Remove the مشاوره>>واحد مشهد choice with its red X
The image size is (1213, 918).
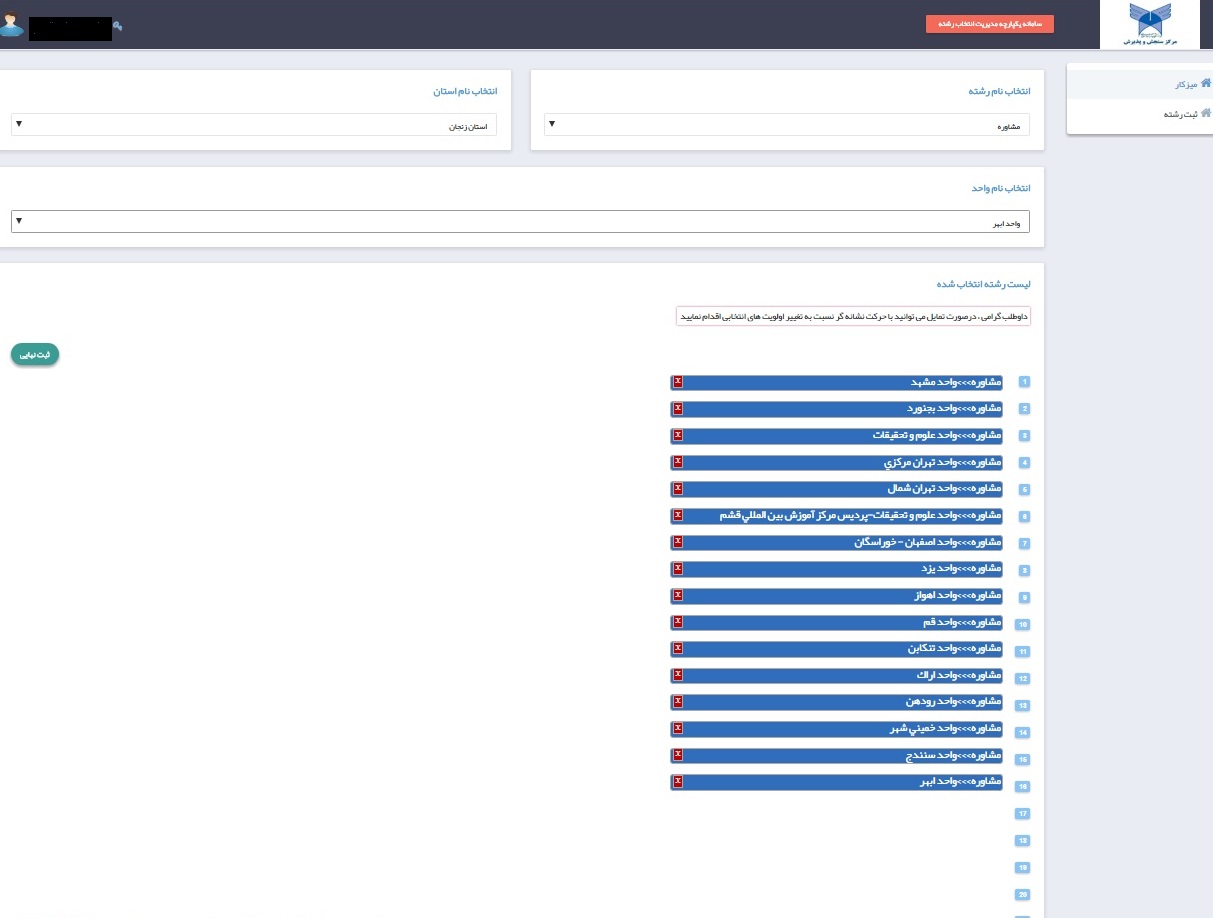click(677, 381)
